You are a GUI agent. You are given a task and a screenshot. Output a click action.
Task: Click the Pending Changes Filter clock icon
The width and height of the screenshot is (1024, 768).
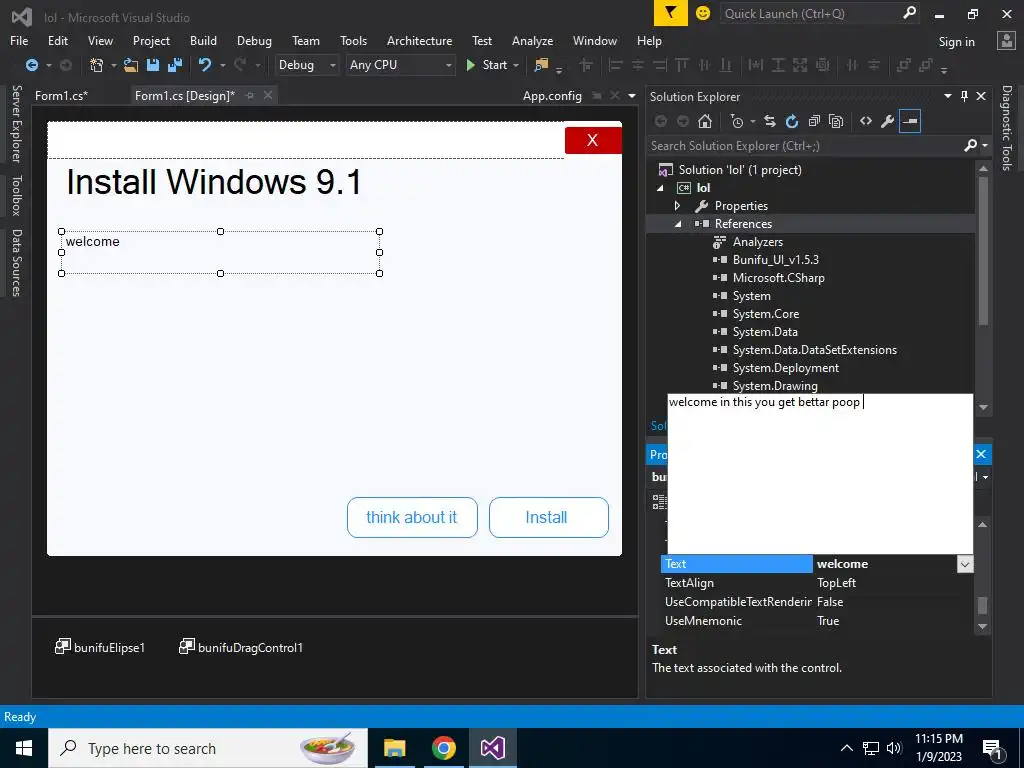[x=737, y=121]
